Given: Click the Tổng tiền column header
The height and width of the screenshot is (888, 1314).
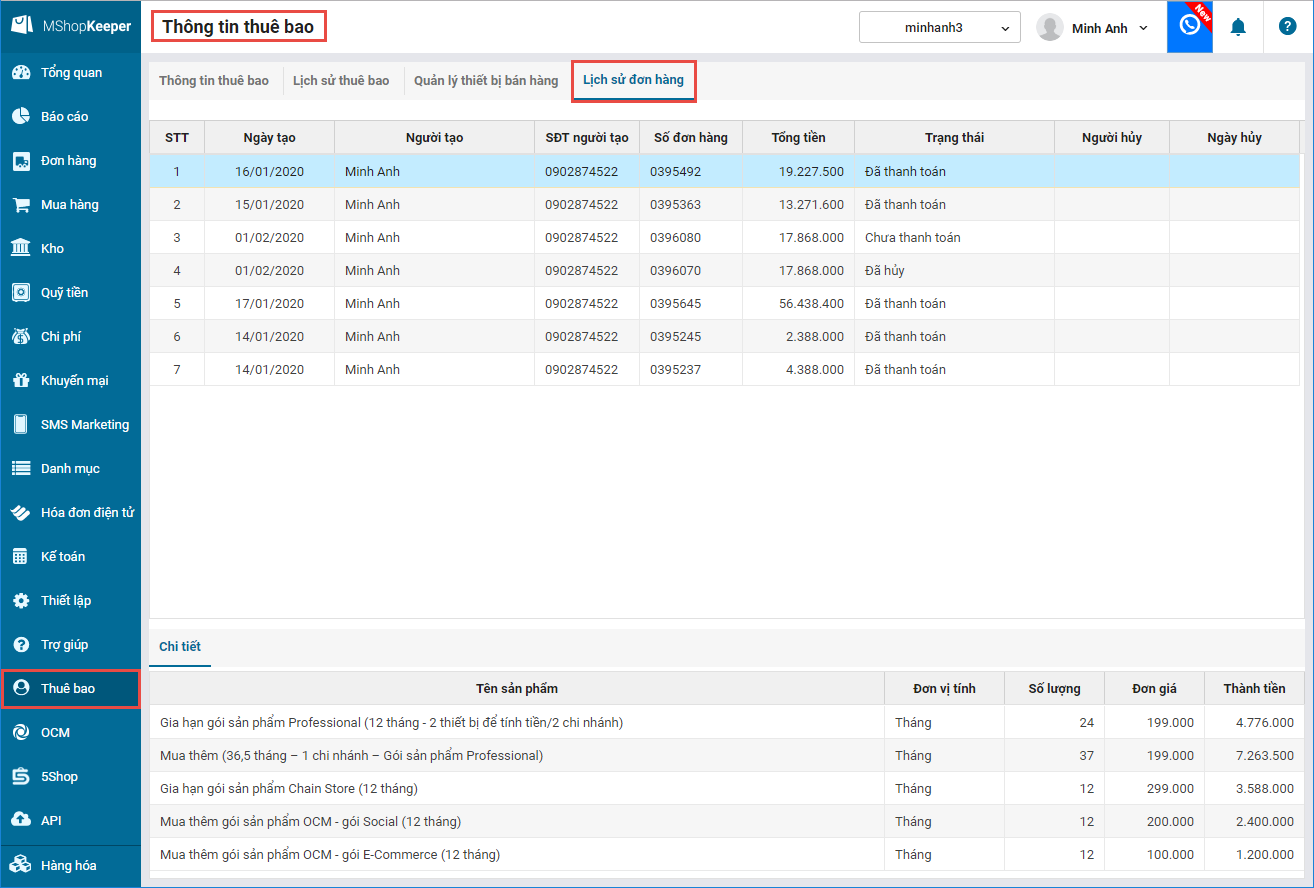Looking at the screenshot, I should point(798,138).
